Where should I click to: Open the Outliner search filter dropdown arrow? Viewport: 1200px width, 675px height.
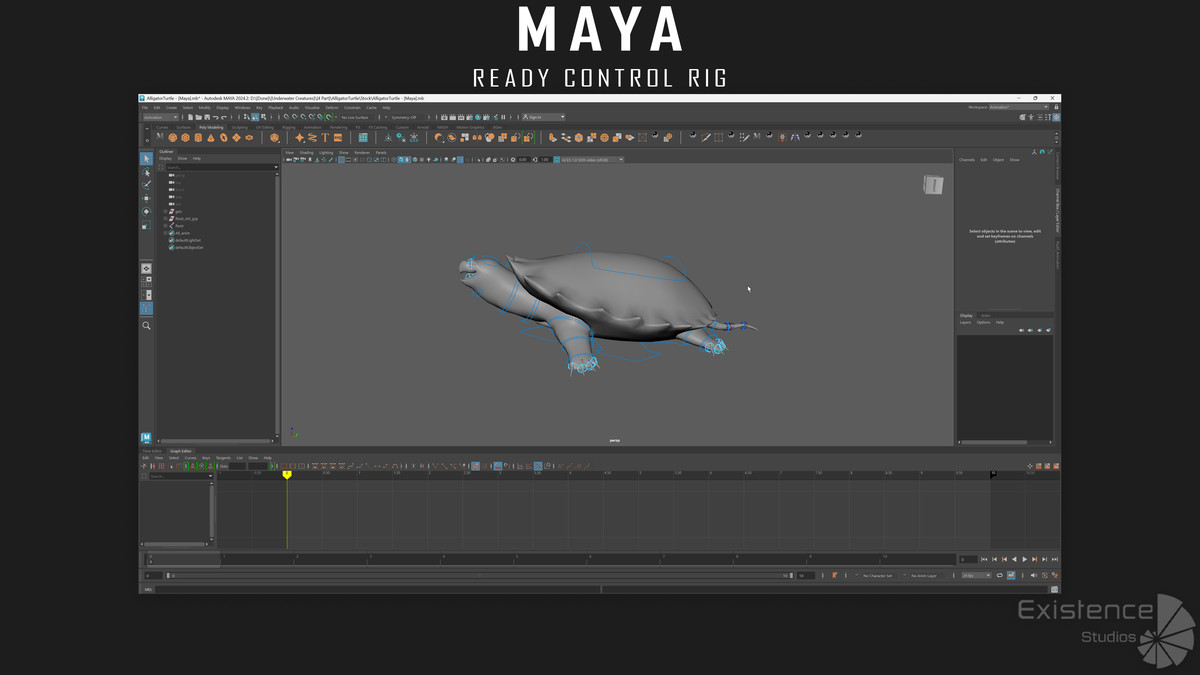click(276, 167)
